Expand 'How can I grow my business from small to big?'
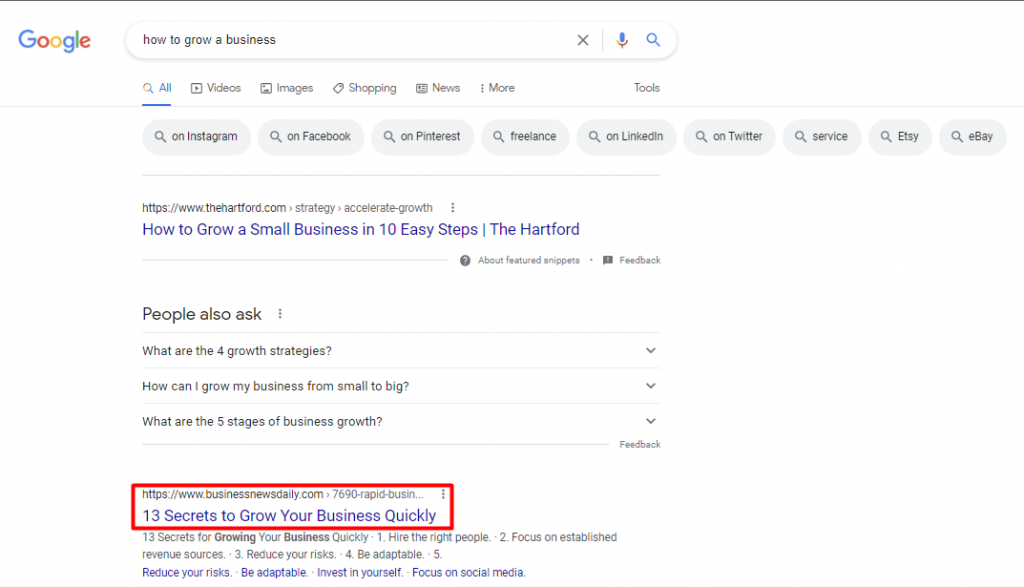 tap(650, 385)
